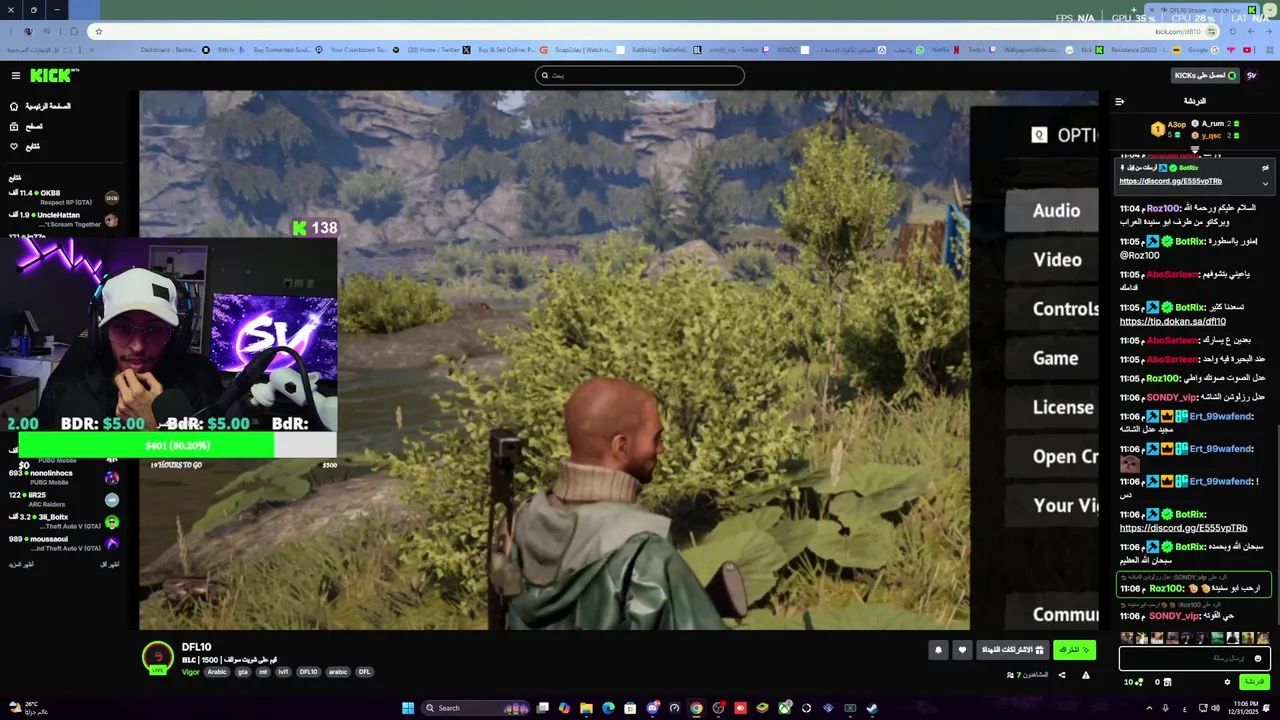Image resolution: width=1280 pixels, height=720 pixels.
Task: Click the report warning triangle icon
Action: (1086, 675)
